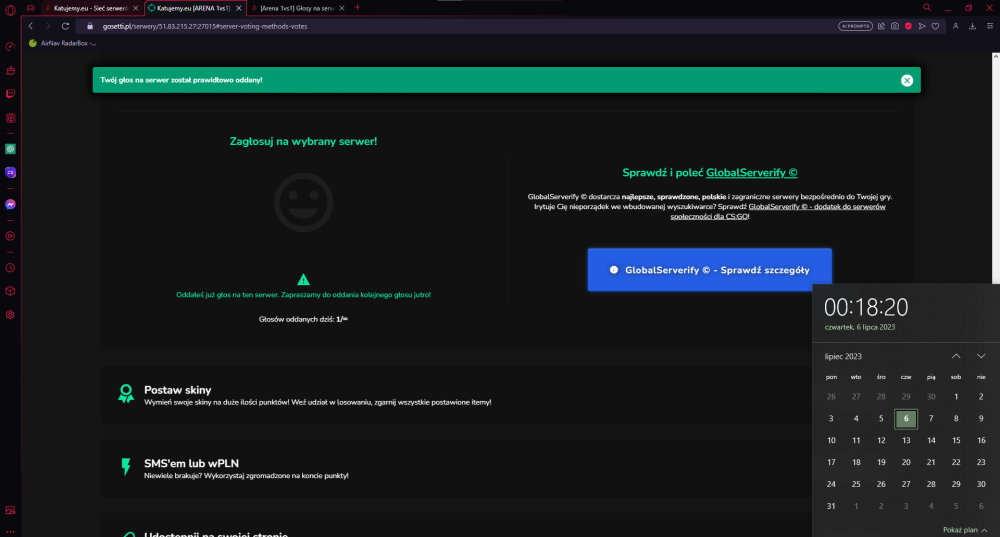Open GX Control speedometer in sidebar
This screenshot has width=1000, height=537.
point(10,47)
